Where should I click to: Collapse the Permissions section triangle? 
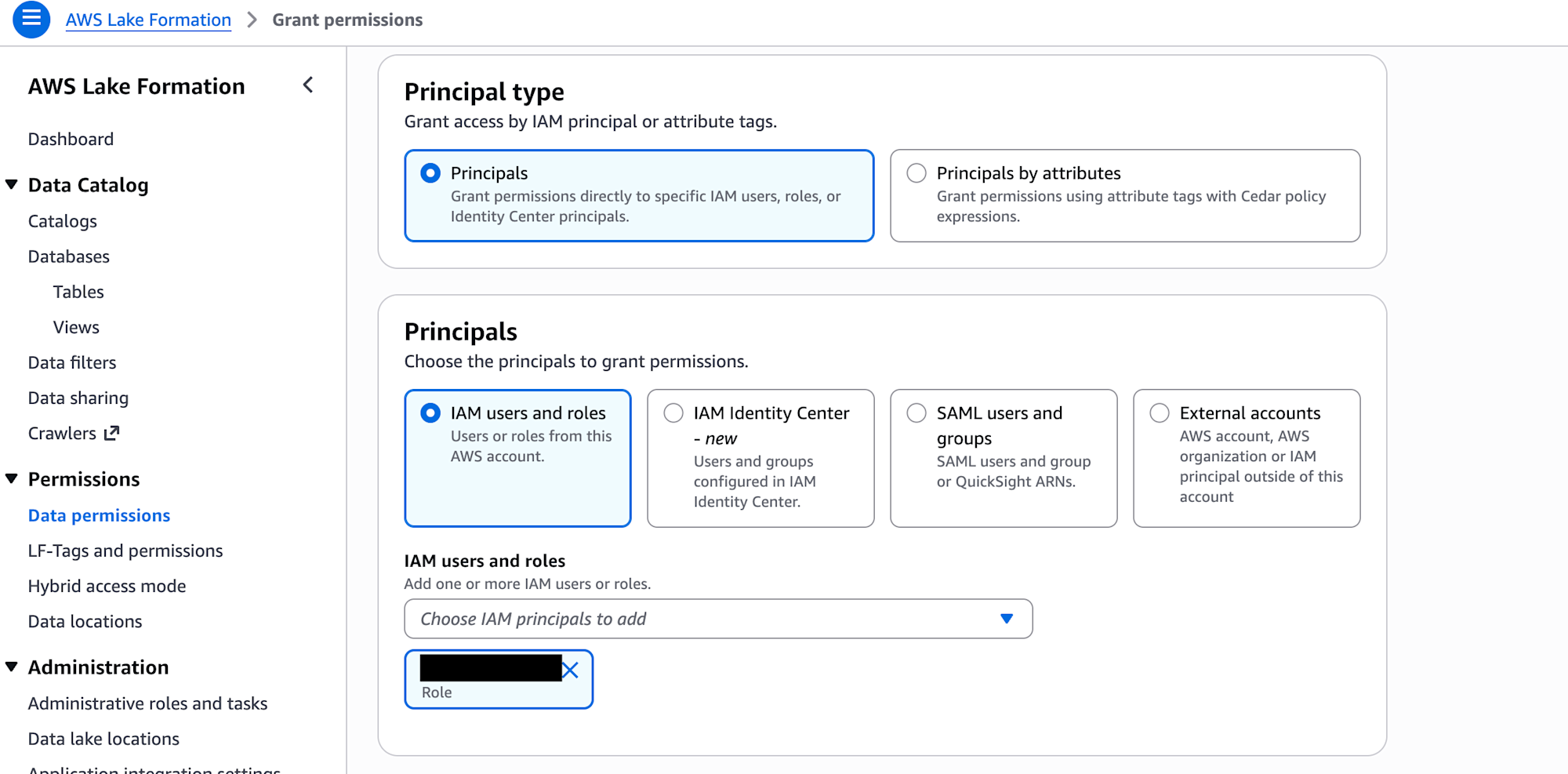click(x=12, y=479)
